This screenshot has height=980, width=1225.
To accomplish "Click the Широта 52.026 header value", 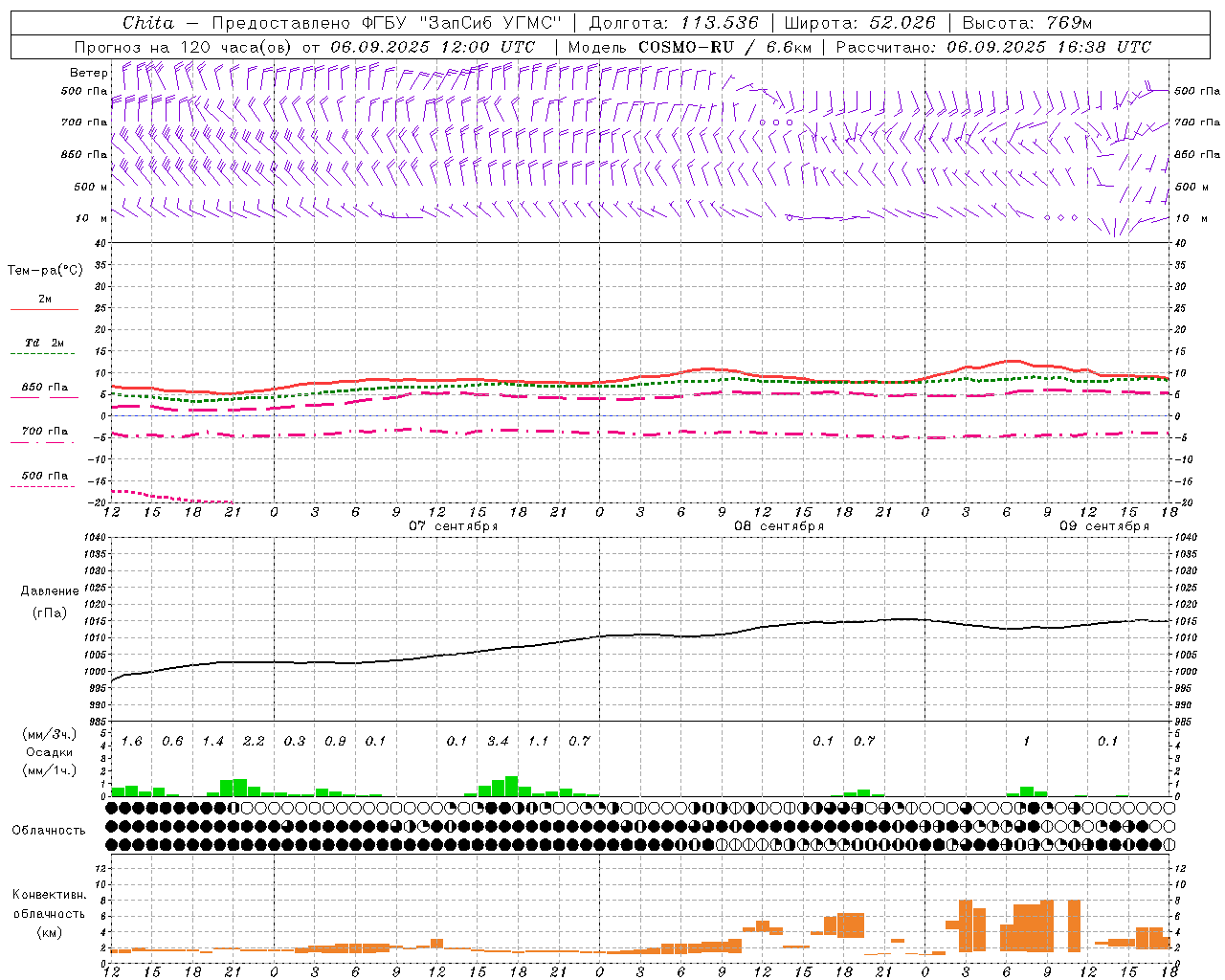I will 859,23.
